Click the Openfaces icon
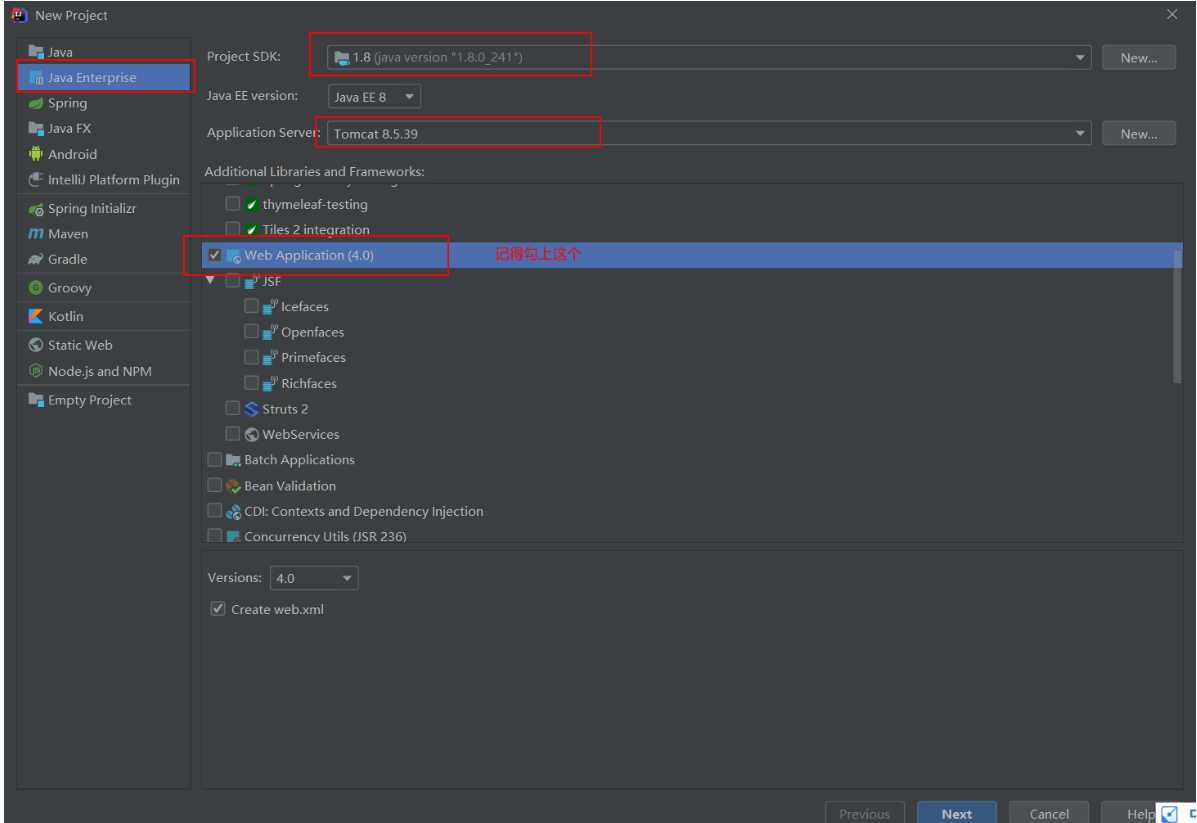 coord(270,332)
